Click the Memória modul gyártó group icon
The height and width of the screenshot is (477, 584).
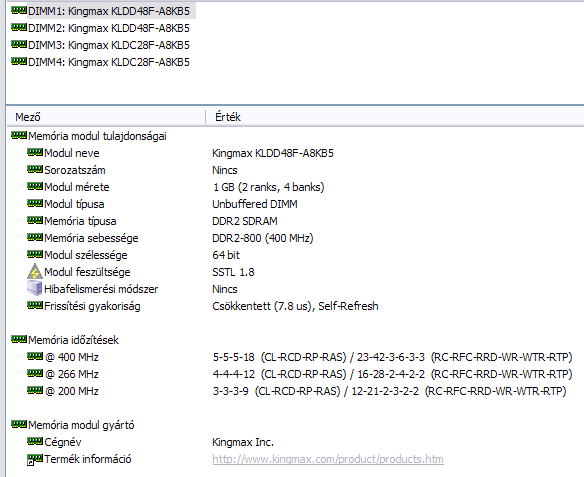tap(19, 424)
